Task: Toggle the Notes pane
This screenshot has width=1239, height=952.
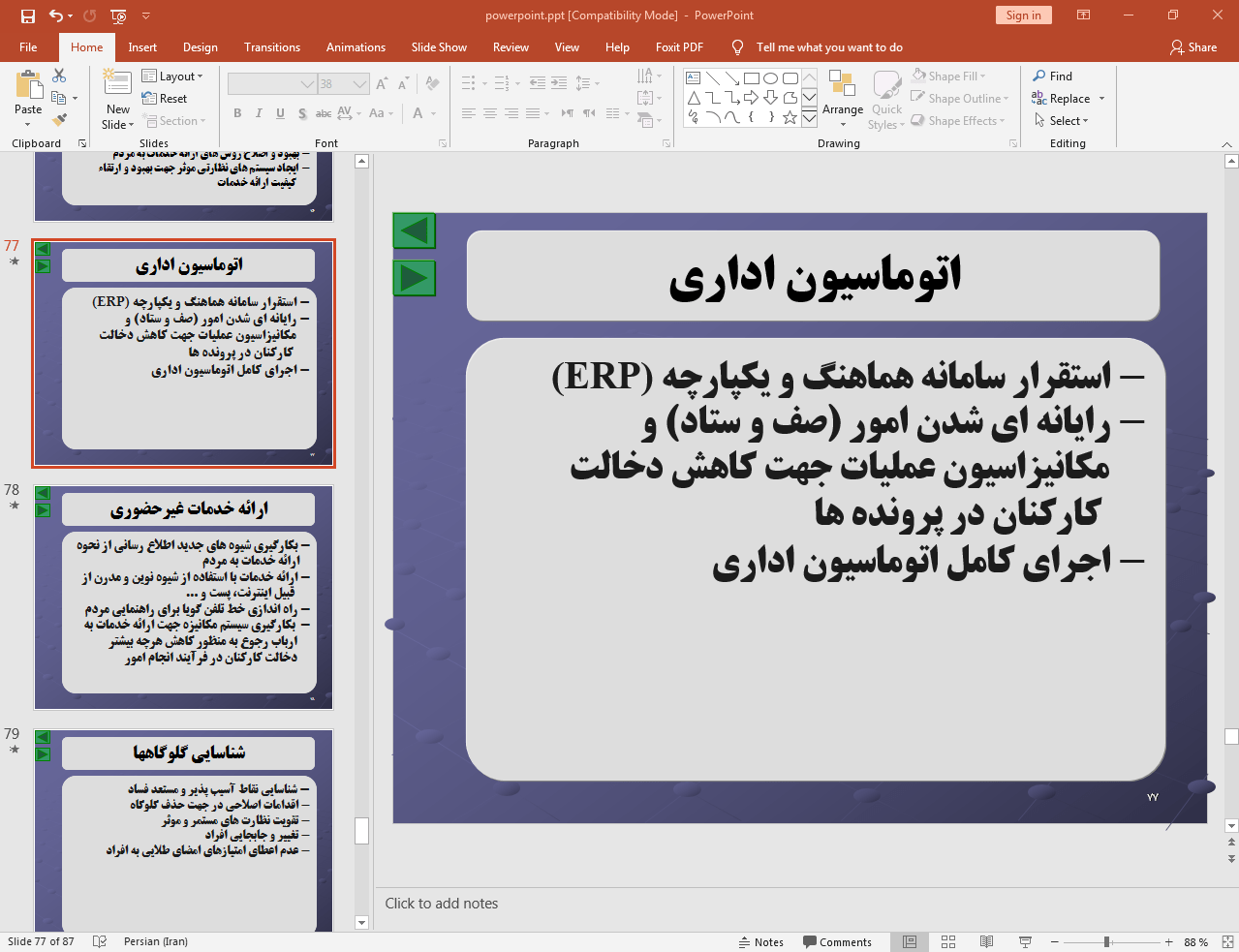Action: (x=760, y=942)
